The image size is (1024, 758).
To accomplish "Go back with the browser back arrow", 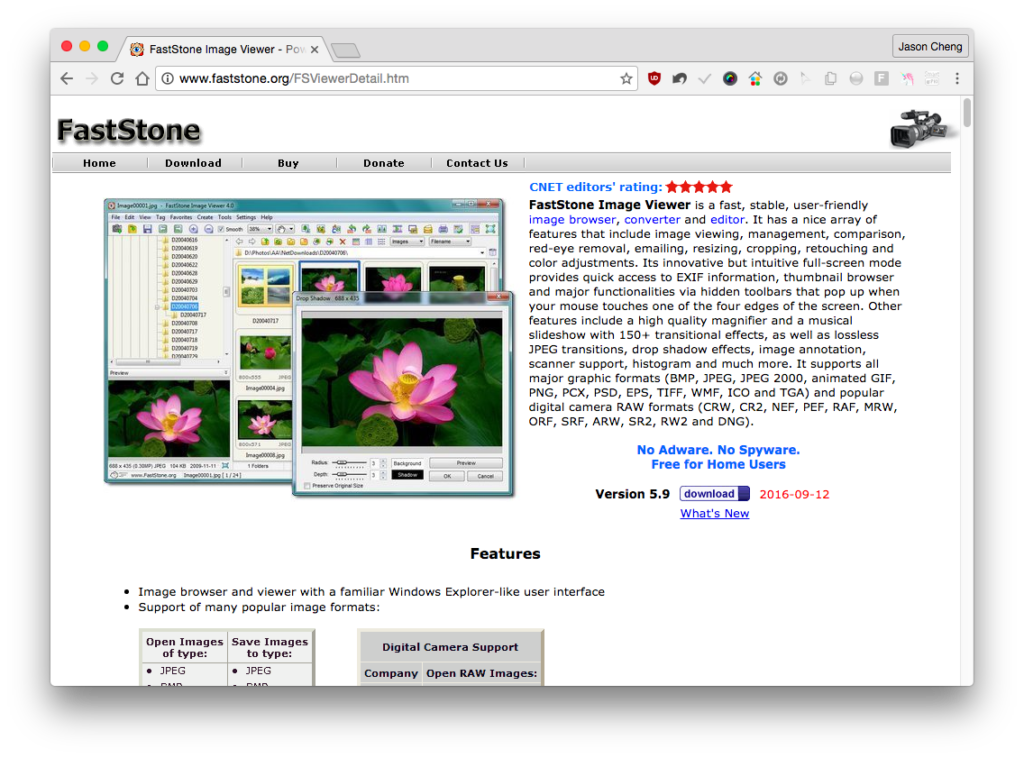I will [67, 79].
